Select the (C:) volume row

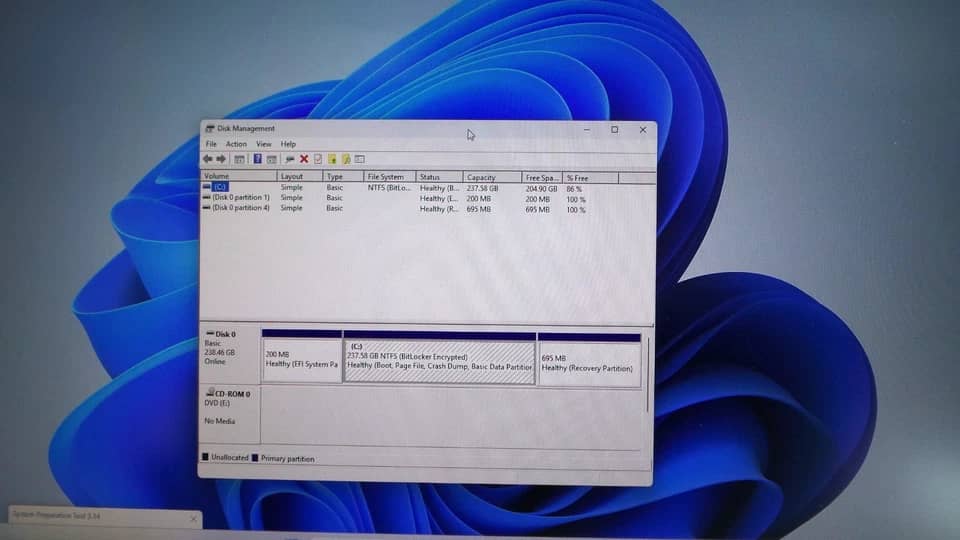pyautogui.click(x=427, y=188)
